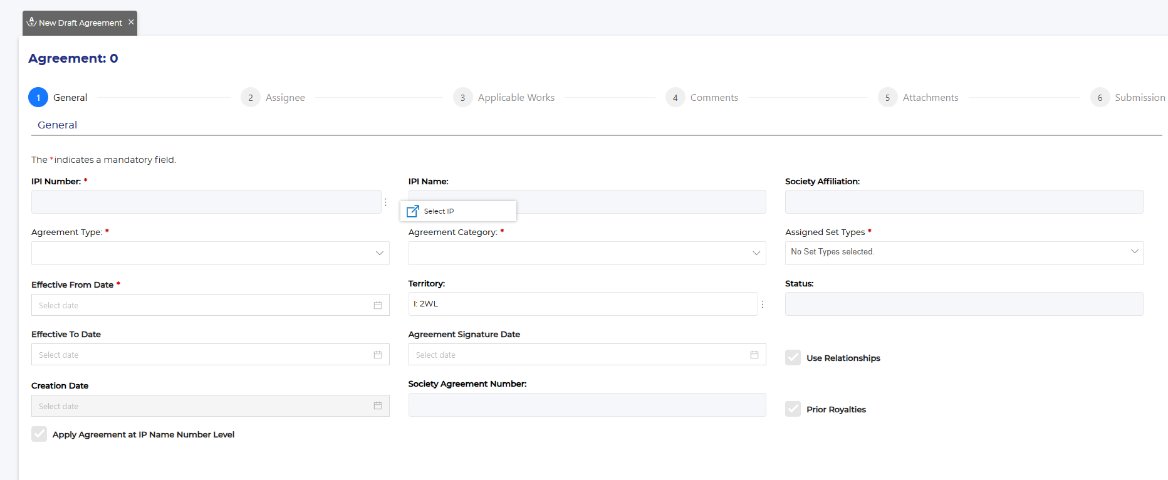The width and height of the screenshot is (1168, 480).
Task: Close the New Draft Agreement tab
Action: pos(131,22)
